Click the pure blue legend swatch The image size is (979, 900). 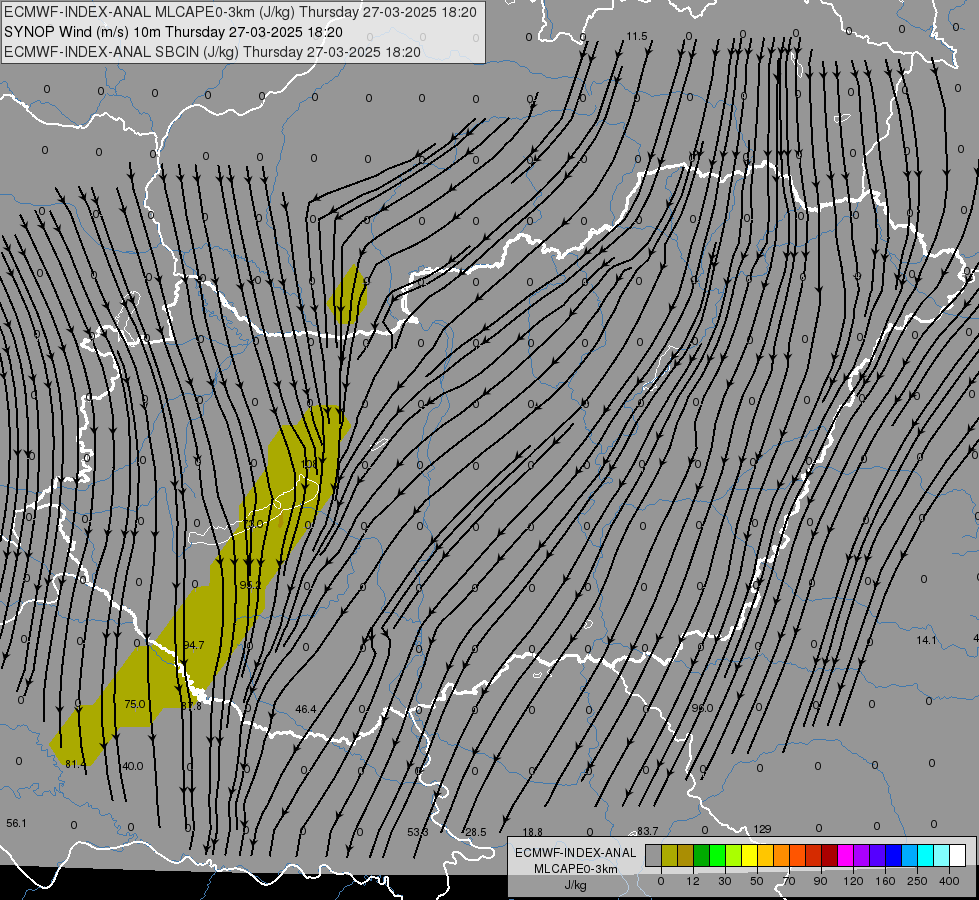point(894,855)
